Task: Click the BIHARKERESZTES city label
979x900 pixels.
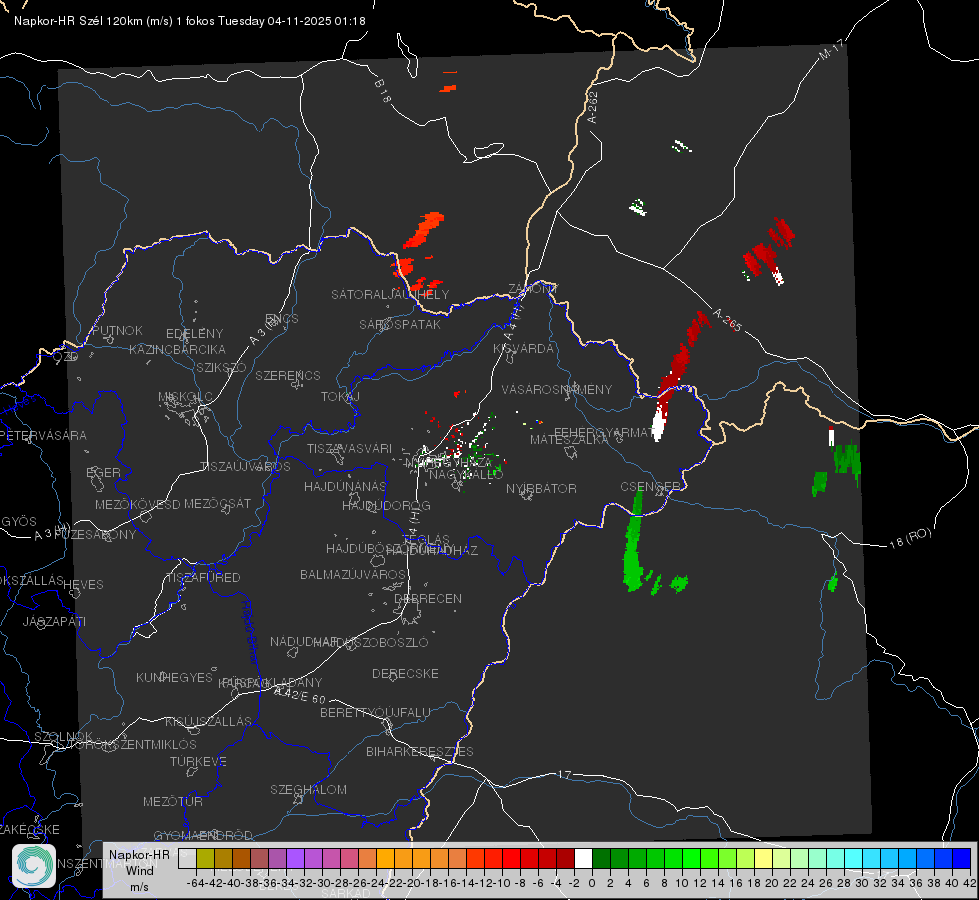Action: 420,751
